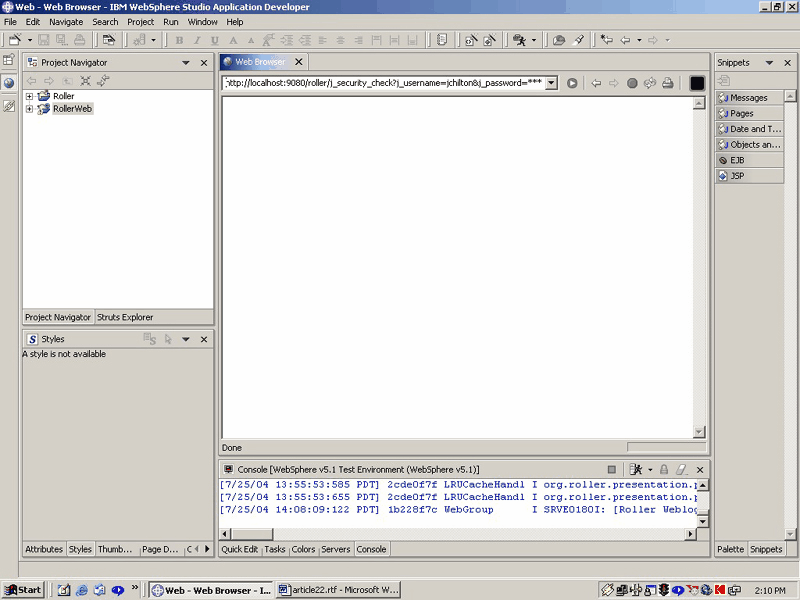Screen dimensions: 800x600
Task: Open the Messages snippets drawer
Action: tap(749, 97)
